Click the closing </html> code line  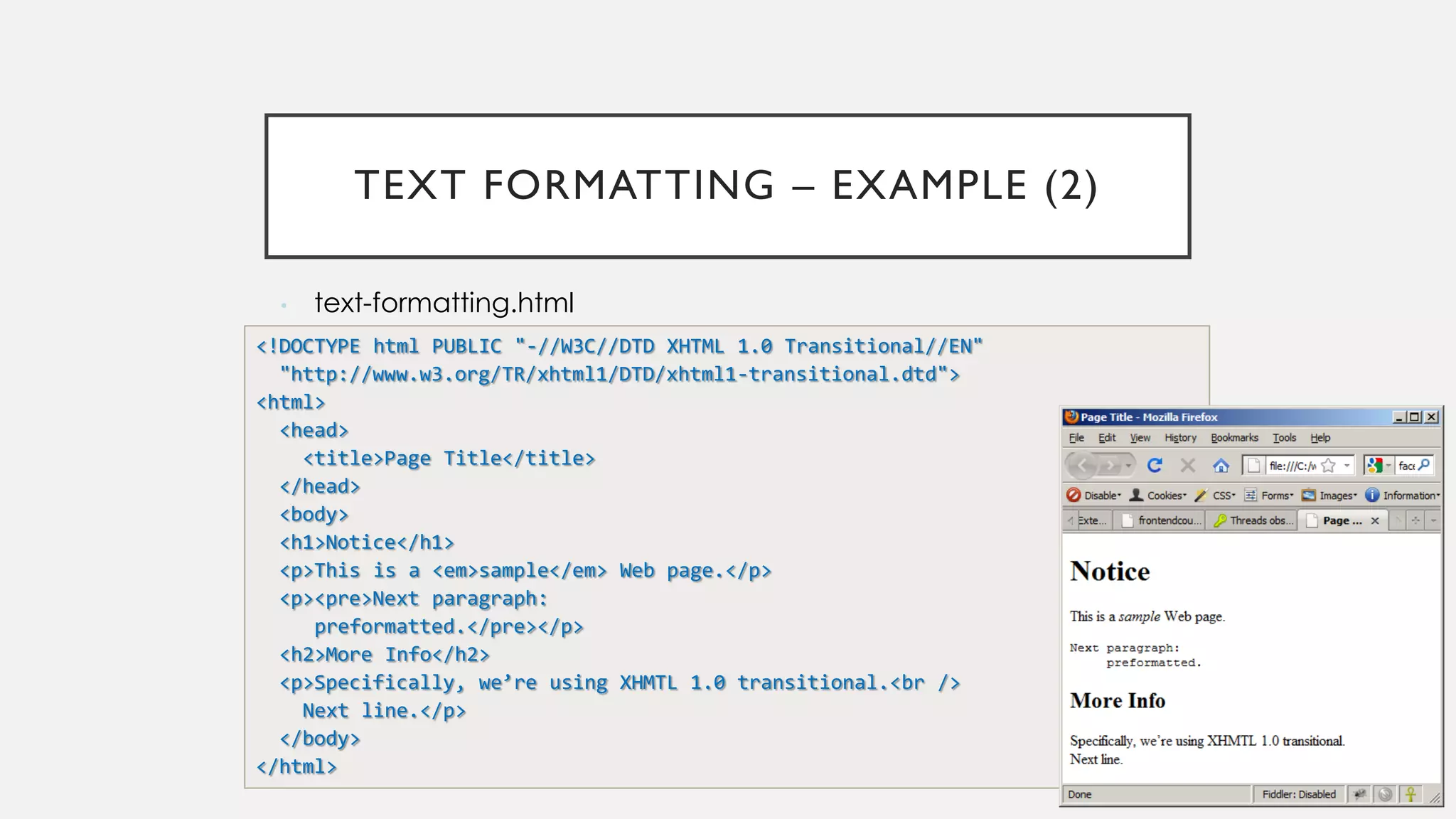click(x=296, y=766)
